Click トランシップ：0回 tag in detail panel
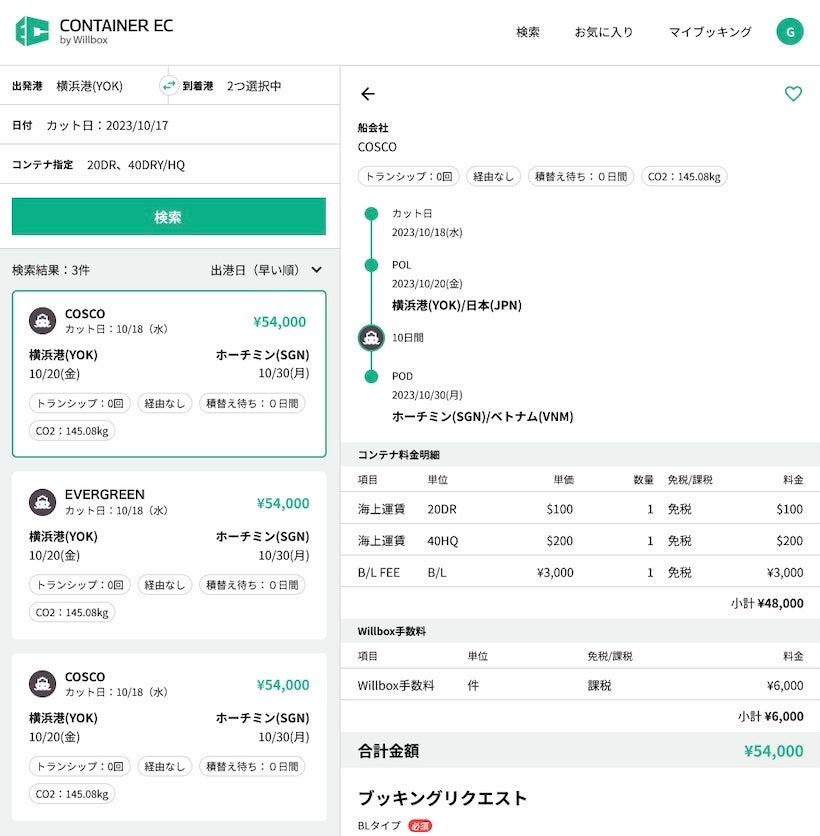This screenshot has width=820, height=836. click(408, 176)
